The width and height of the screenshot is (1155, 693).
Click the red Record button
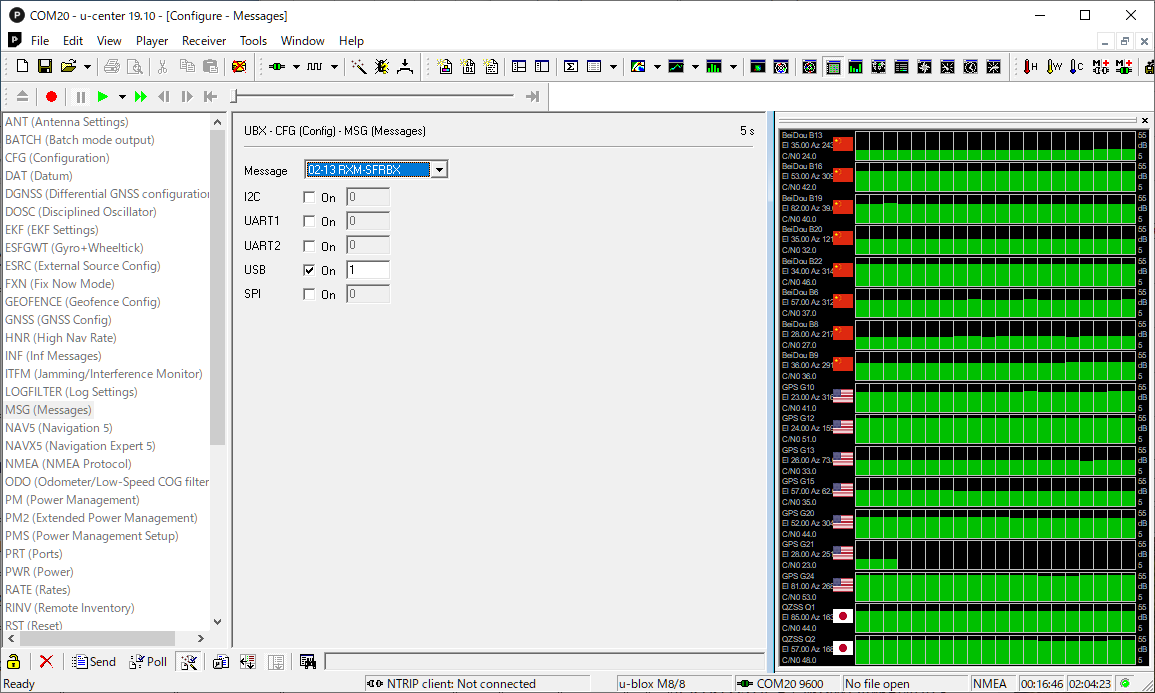pos(51,96)
